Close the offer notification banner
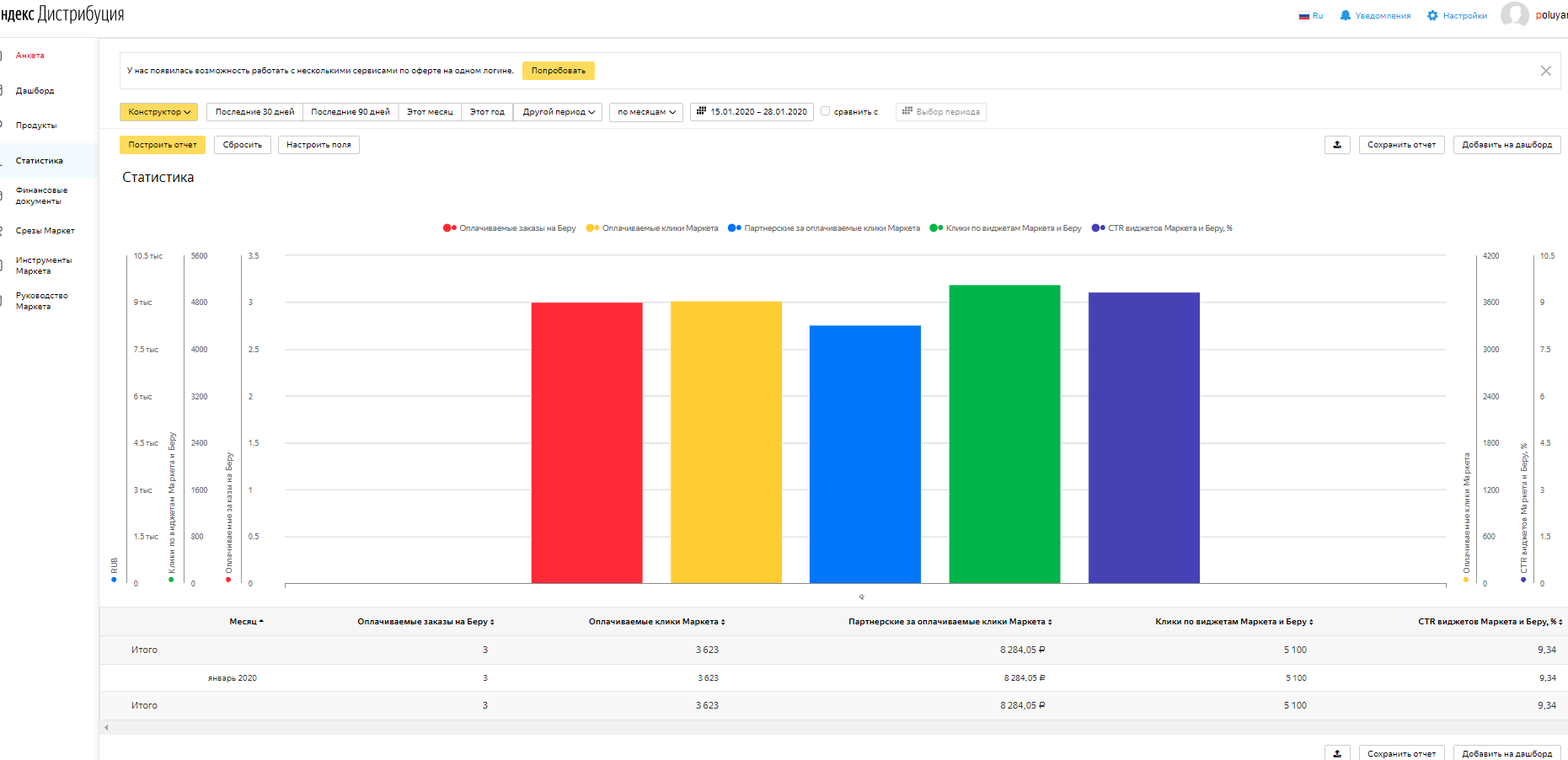The height and width of the screenshot is (760, 1568). [x=1545, y=71]
